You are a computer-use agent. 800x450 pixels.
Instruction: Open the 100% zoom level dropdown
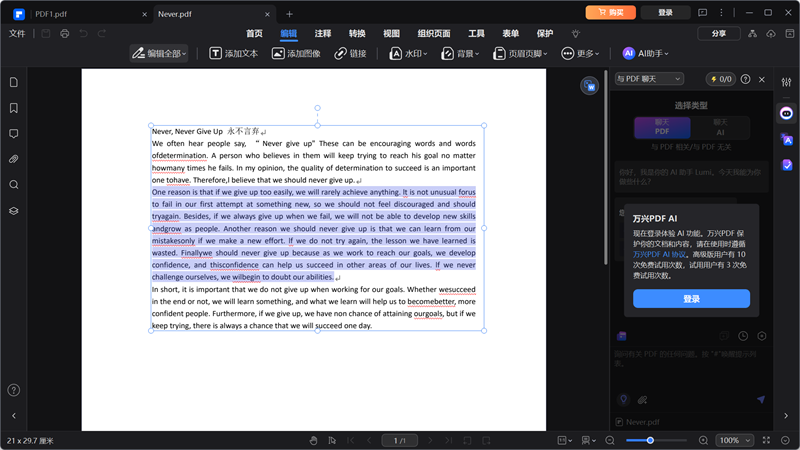(x=735, y=440)
